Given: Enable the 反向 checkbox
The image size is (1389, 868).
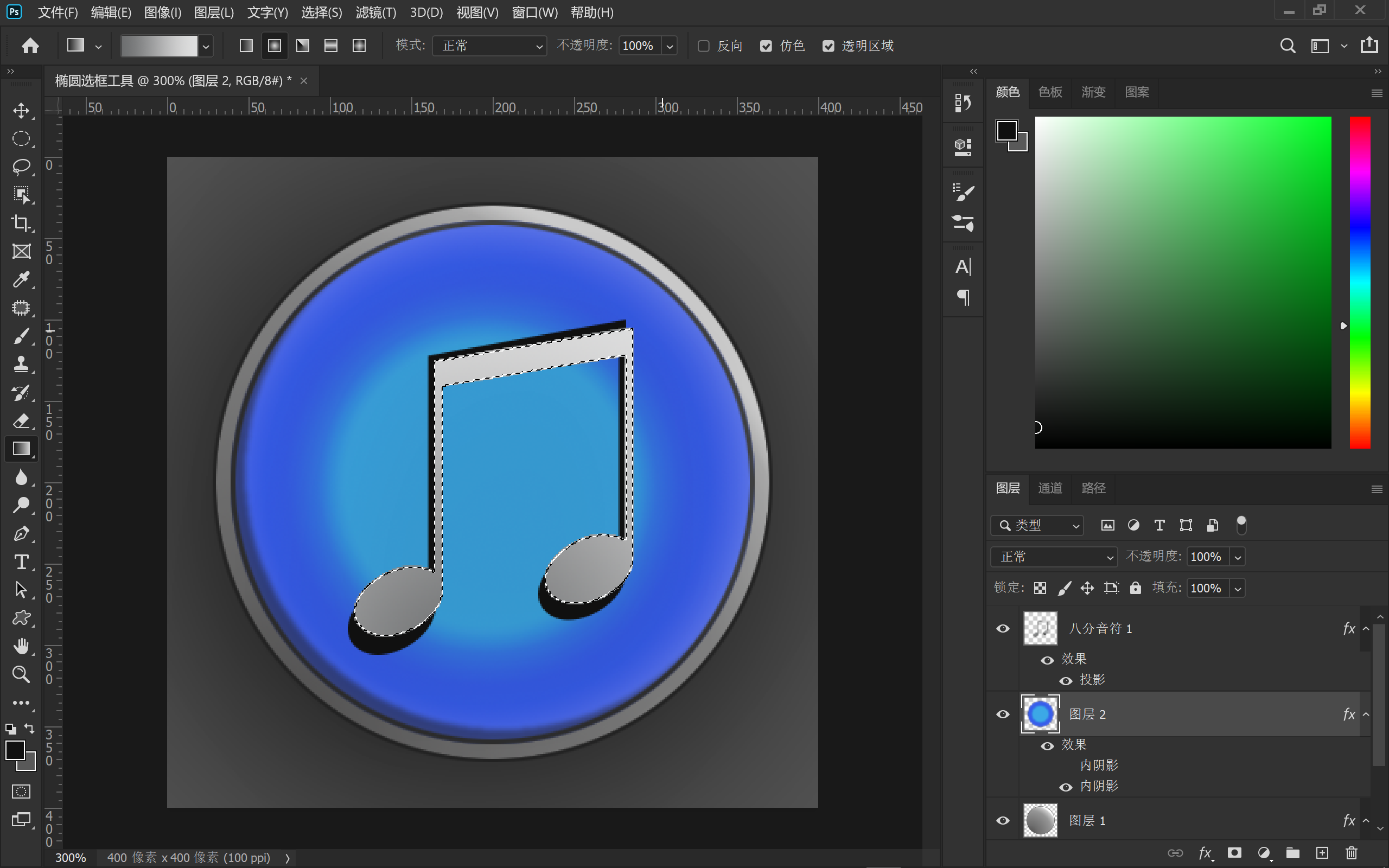Looking at the screenshot, I should pos(704,46).
